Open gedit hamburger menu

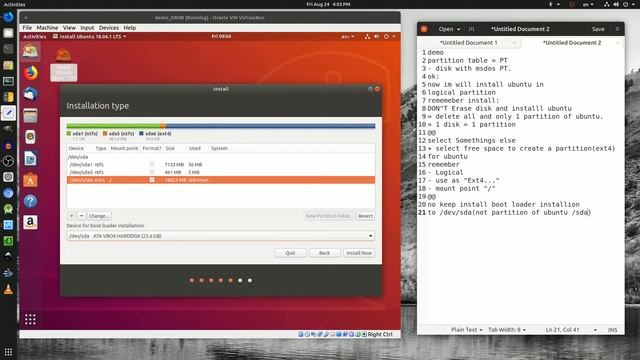[x=617, y=29]
